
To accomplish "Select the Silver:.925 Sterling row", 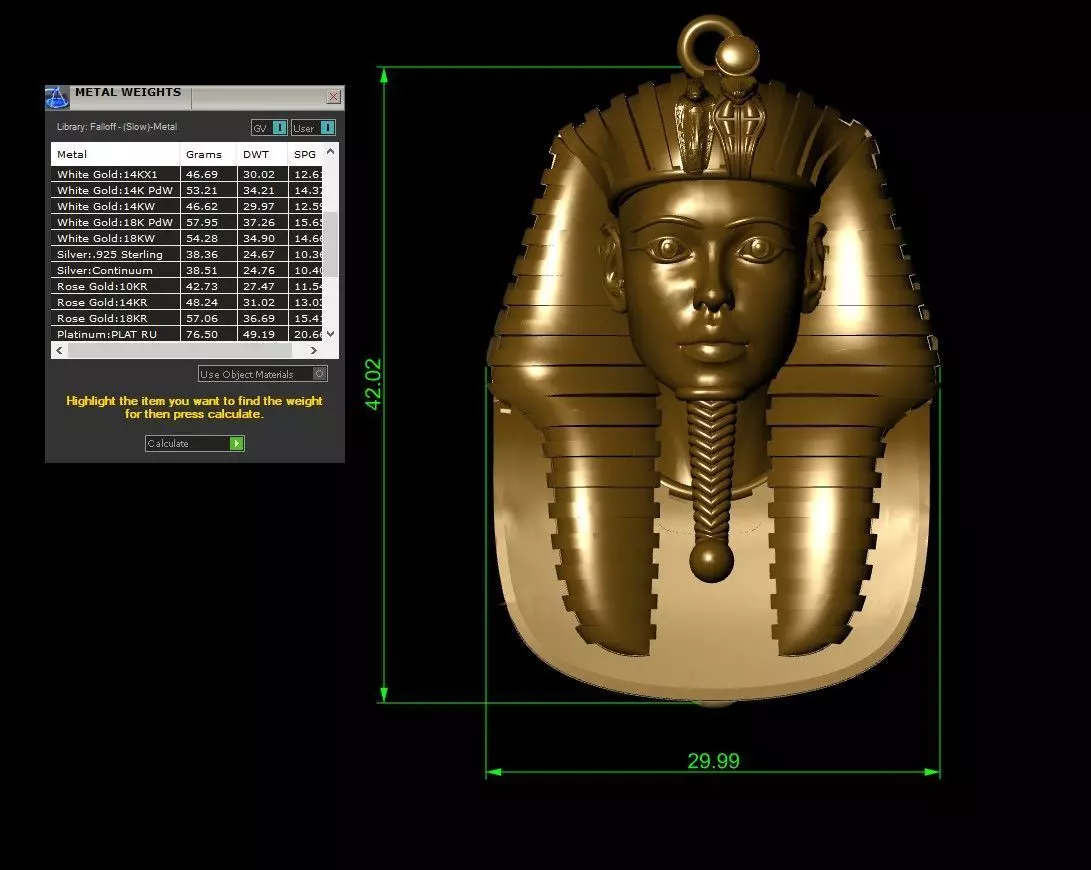I will coord(187,254).
